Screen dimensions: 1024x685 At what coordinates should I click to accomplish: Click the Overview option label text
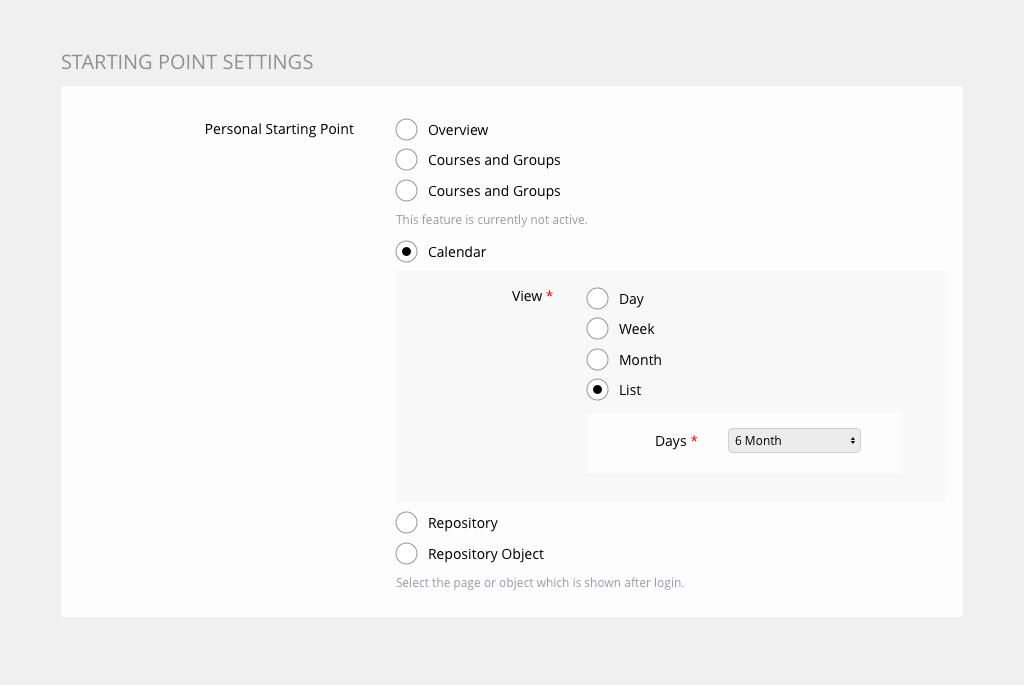pyautogui.click(x=458, y=130)
